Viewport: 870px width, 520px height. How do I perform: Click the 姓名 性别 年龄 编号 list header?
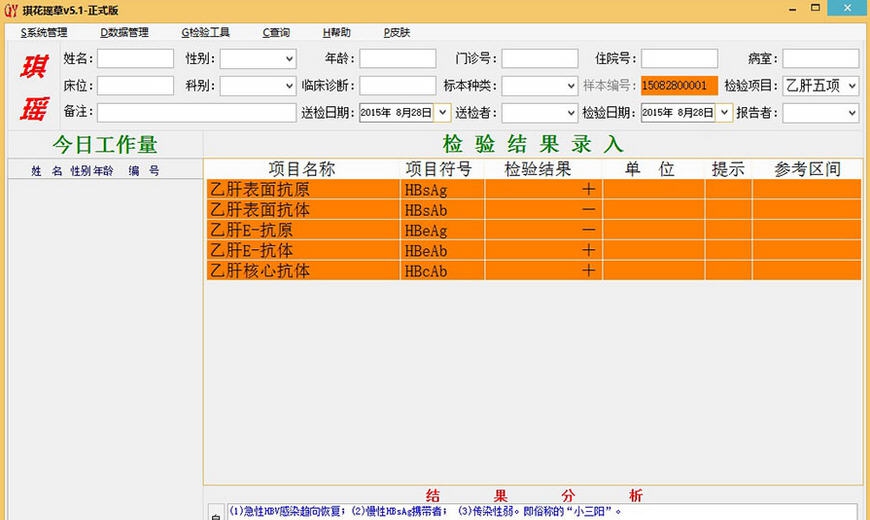point(105,171)
